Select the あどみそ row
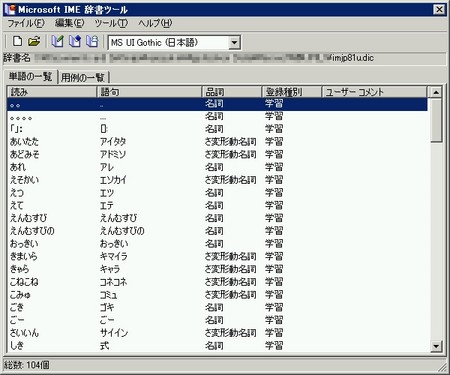The width and height of the screenshot is (450, 375). pyautogui.click(x=217, y=155)
